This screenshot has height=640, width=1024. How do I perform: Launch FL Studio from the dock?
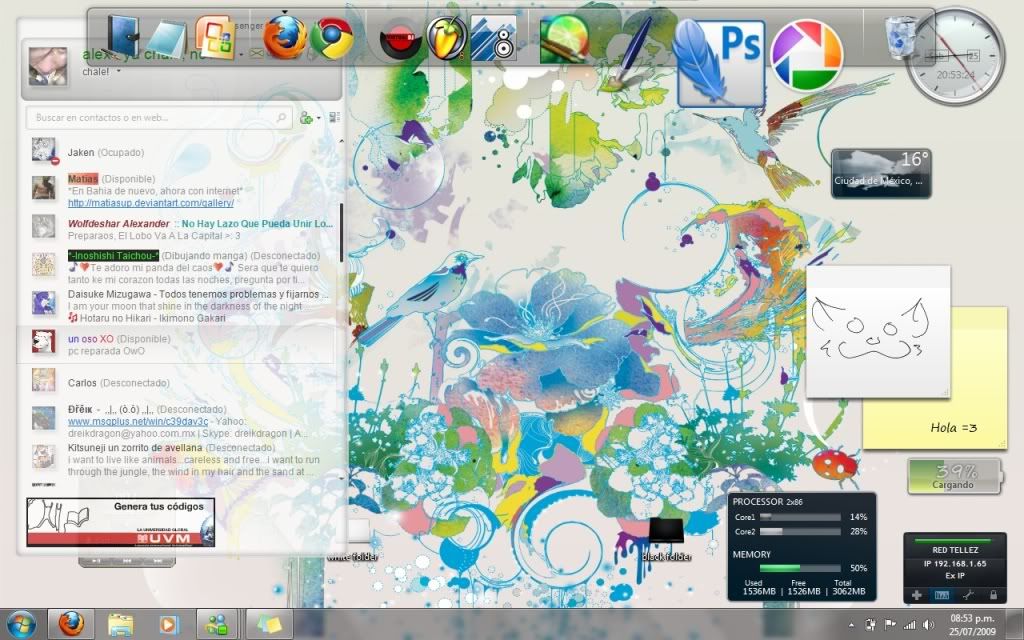coord(447,38)
